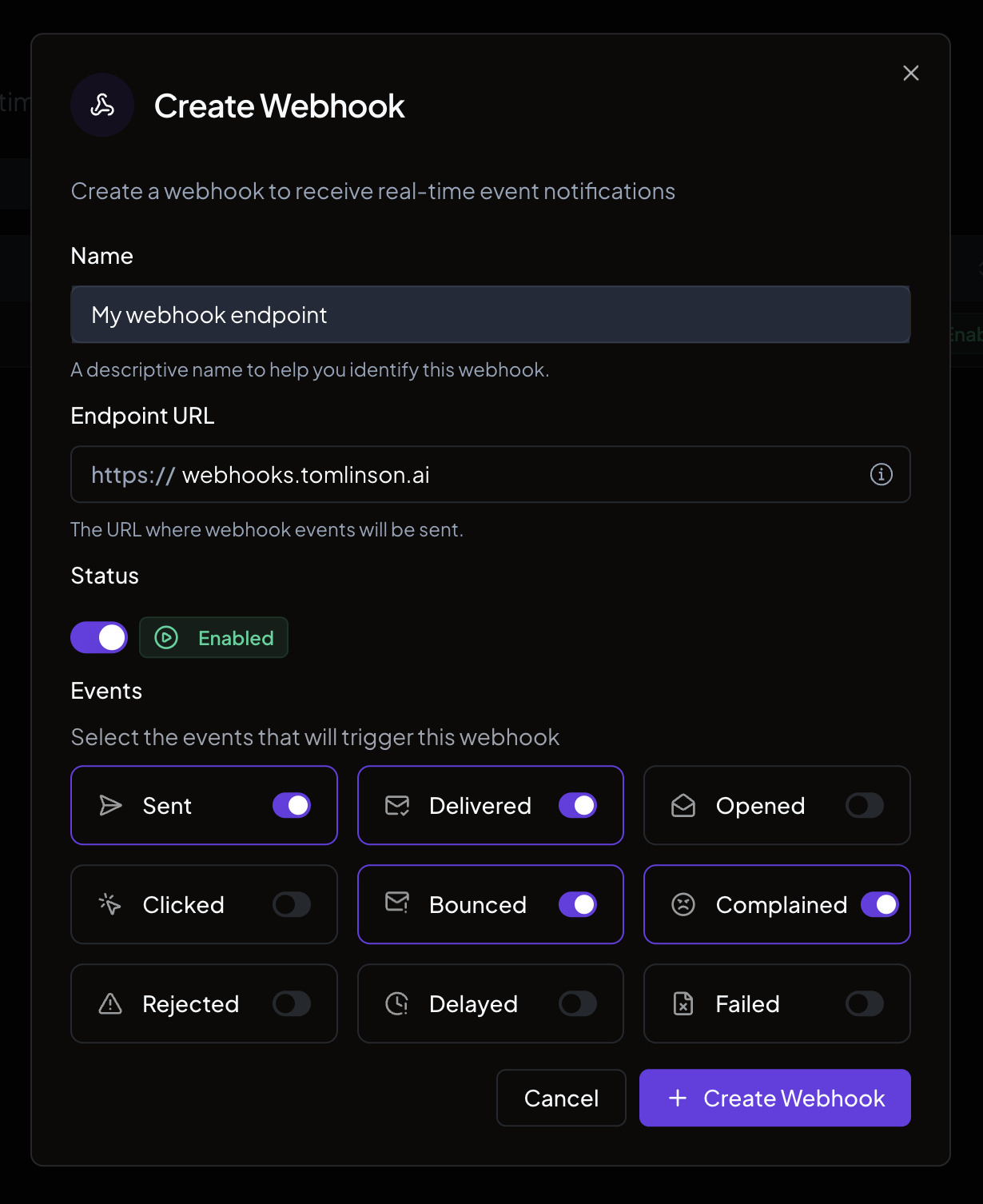This screenshot has height=1204, width=983.
Task: Turn off the Sent event toggle
Action: tap(293, 805)
